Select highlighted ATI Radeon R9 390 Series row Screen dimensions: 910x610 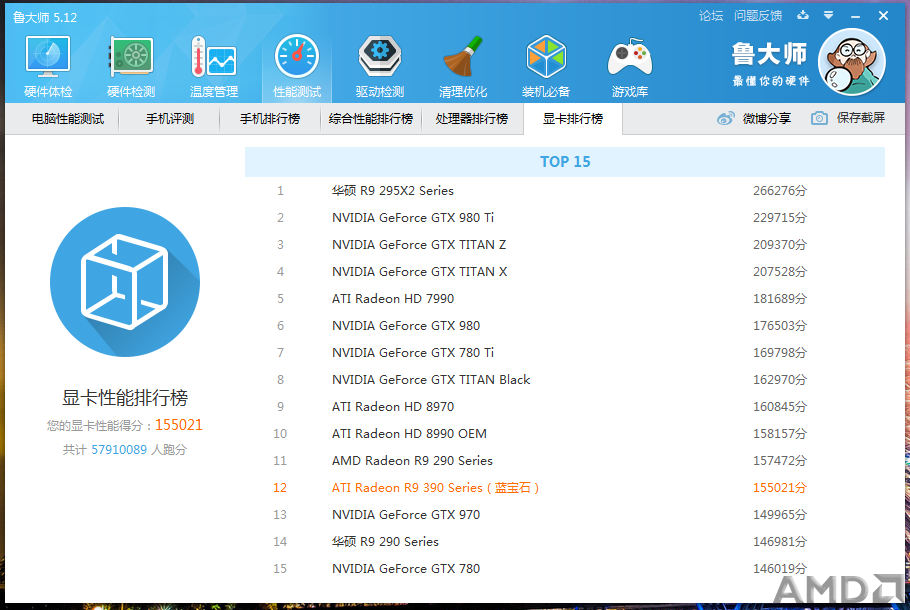coord(565,488)
